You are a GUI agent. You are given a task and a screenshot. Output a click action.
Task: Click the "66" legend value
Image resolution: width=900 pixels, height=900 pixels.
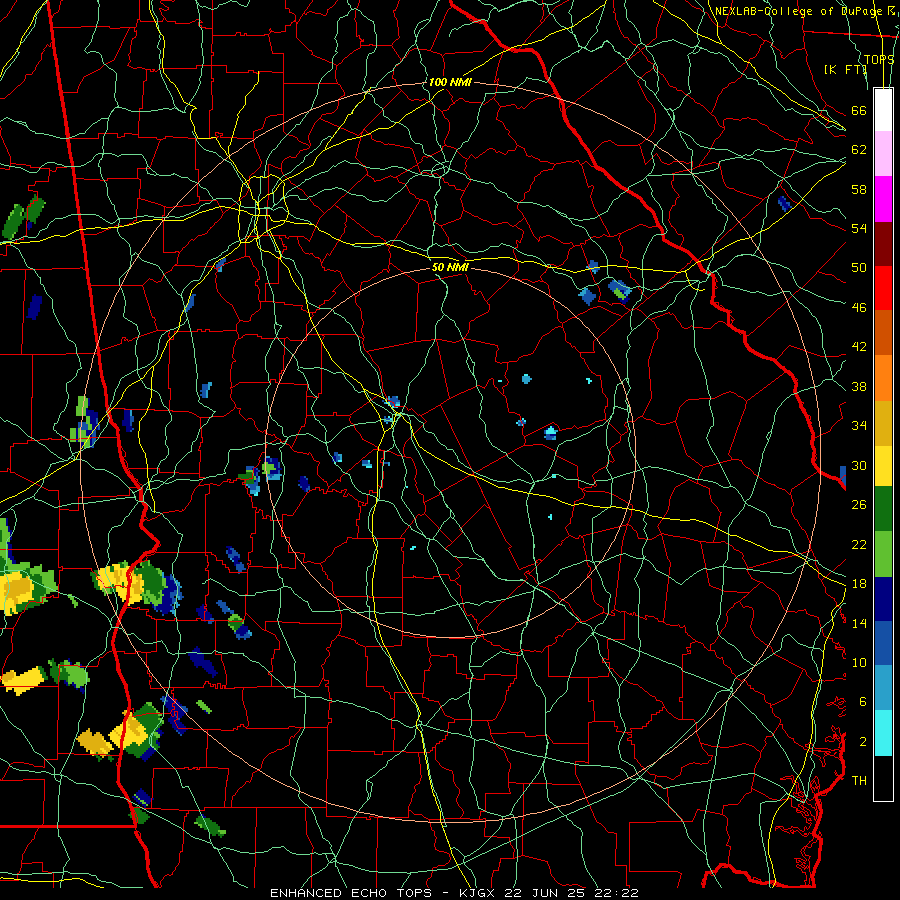tap(859, 111)
